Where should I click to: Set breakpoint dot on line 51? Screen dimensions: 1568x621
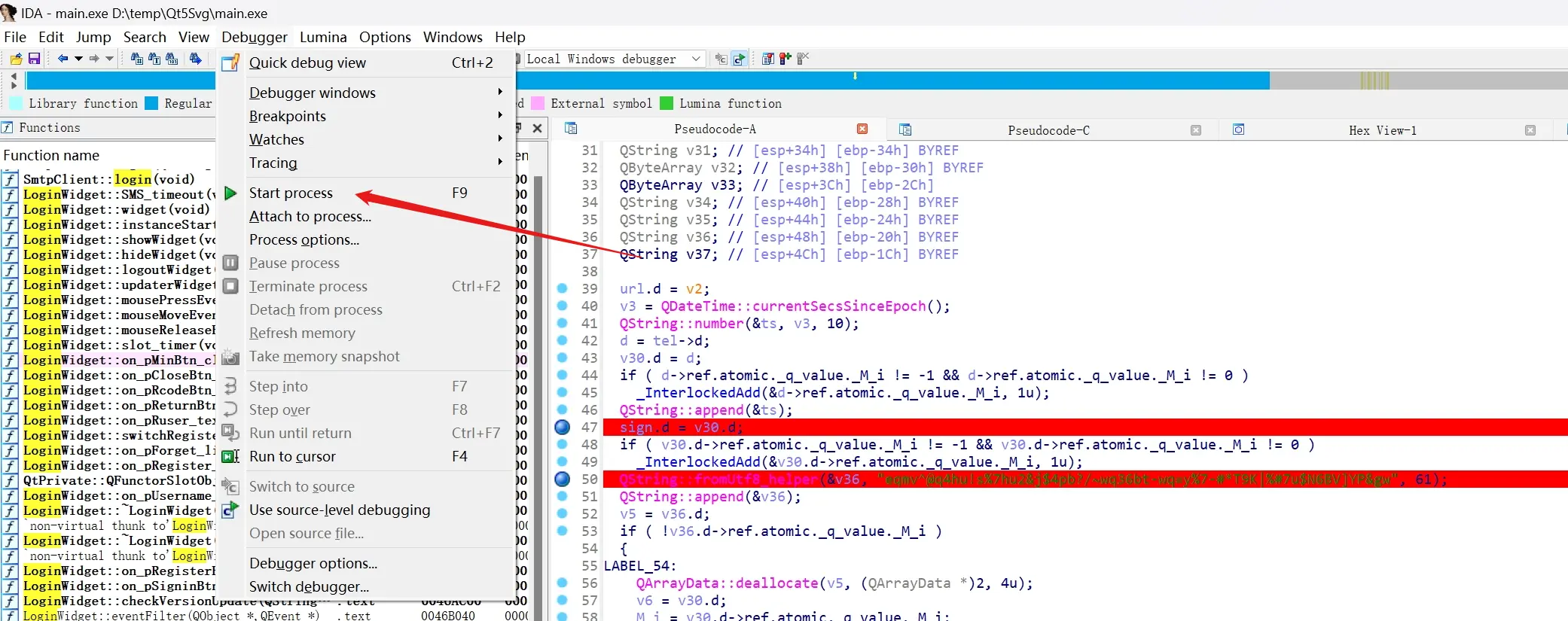click(x=562, y=496)
